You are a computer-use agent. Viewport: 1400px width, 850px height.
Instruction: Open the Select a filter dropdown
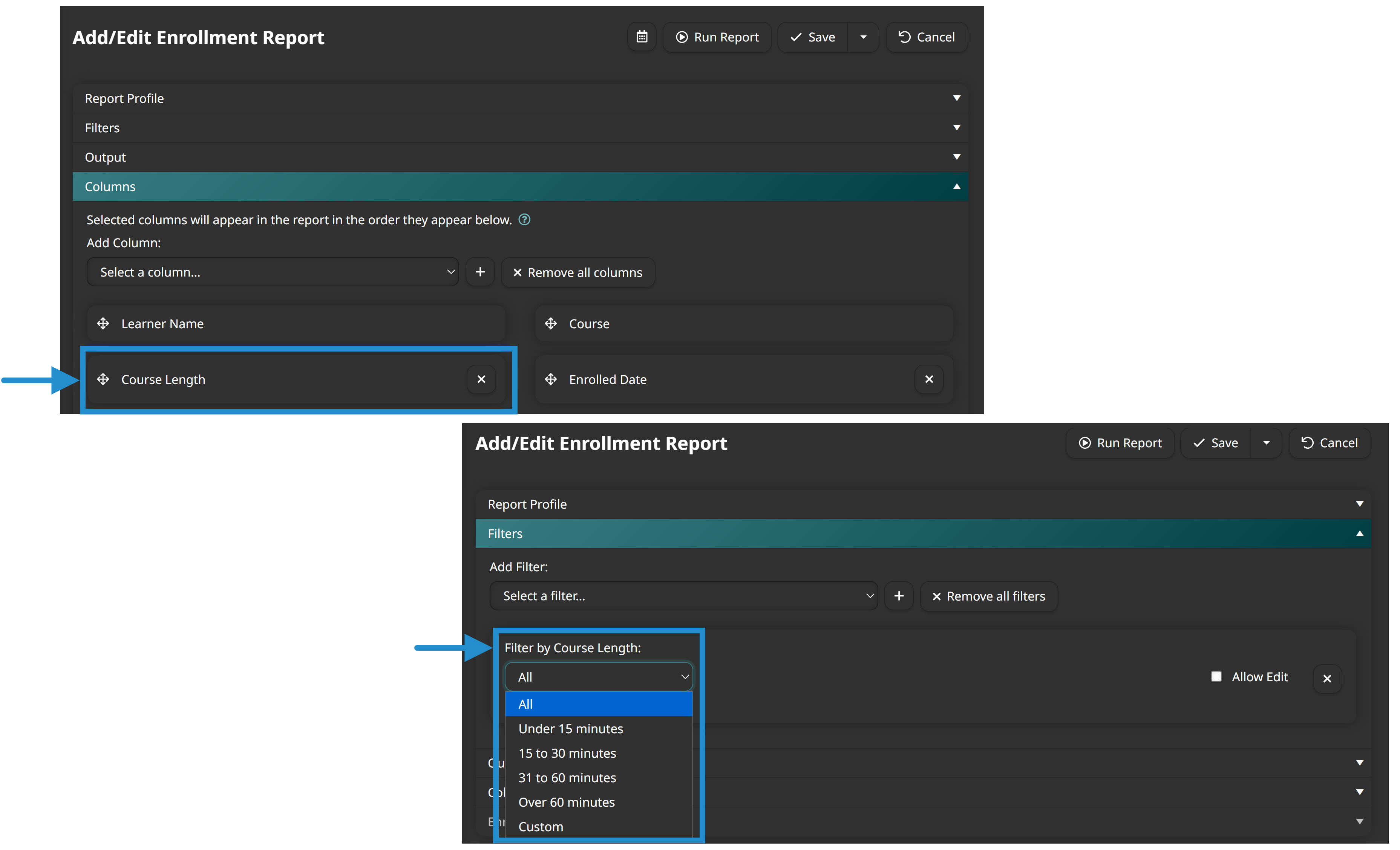(683, 596)
